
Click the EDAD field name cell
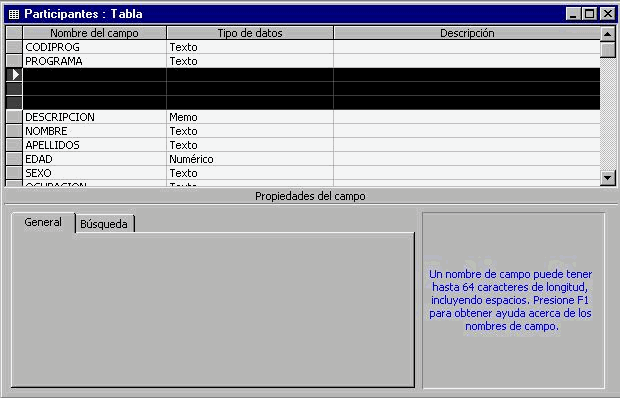point(95,159)
